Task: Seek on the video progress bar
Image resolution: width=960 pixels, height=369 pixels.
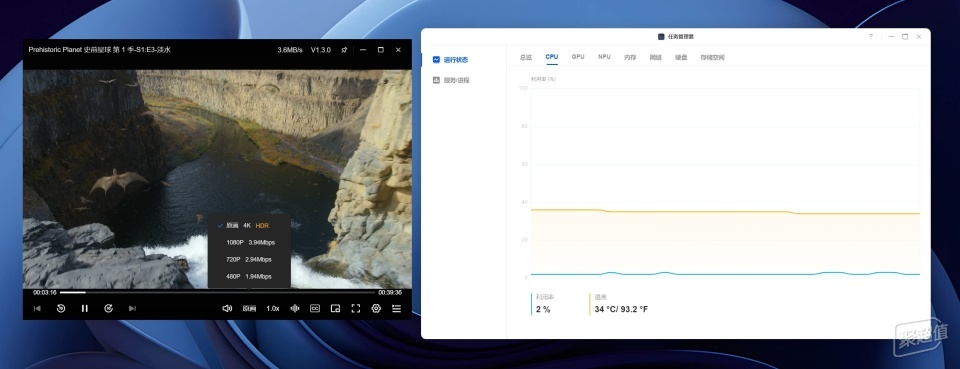Action: 217,293
